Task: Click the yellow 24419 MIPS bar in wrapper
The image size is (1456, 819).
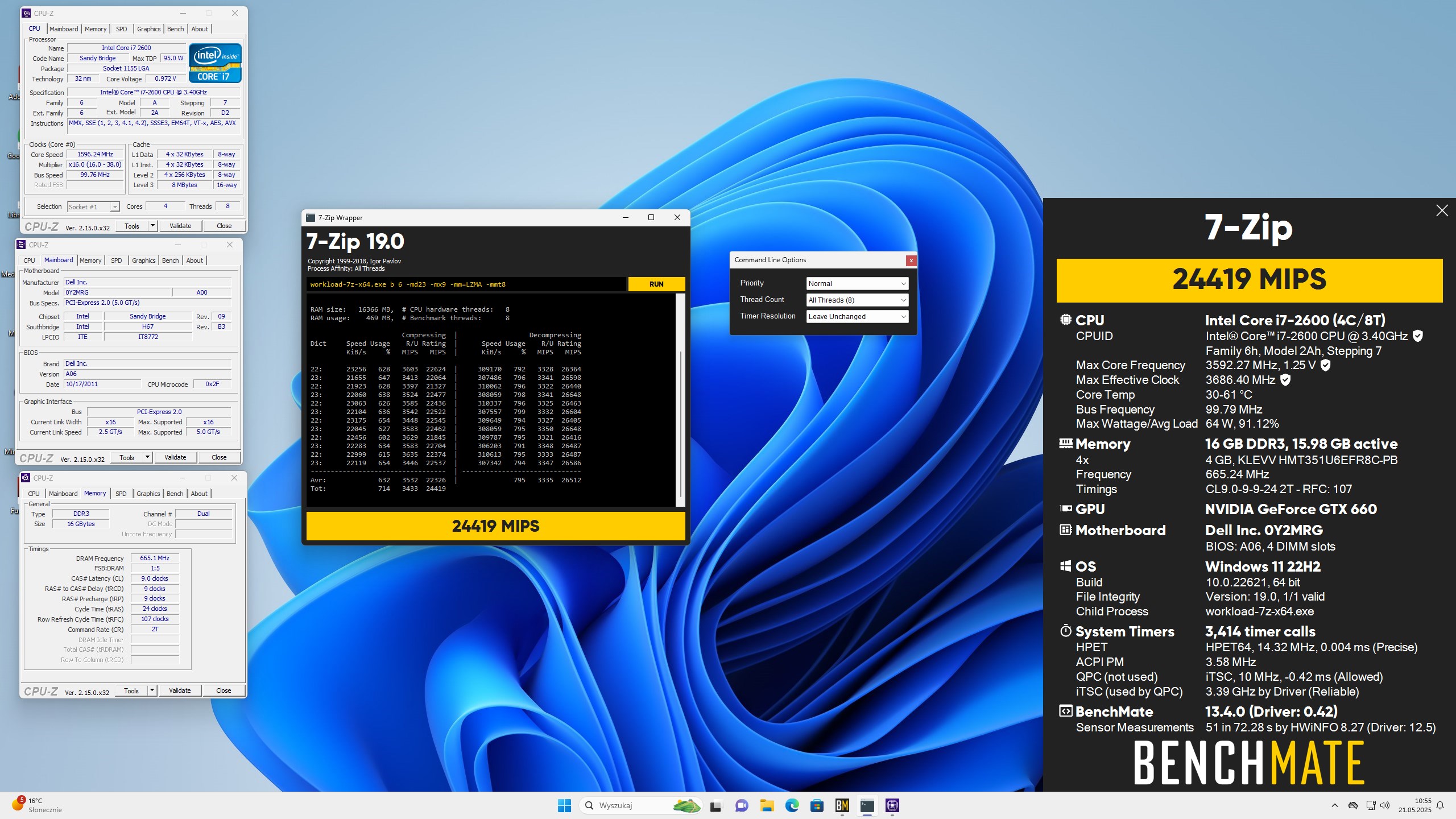Action: pyautogui.click(x=495, y=526)
